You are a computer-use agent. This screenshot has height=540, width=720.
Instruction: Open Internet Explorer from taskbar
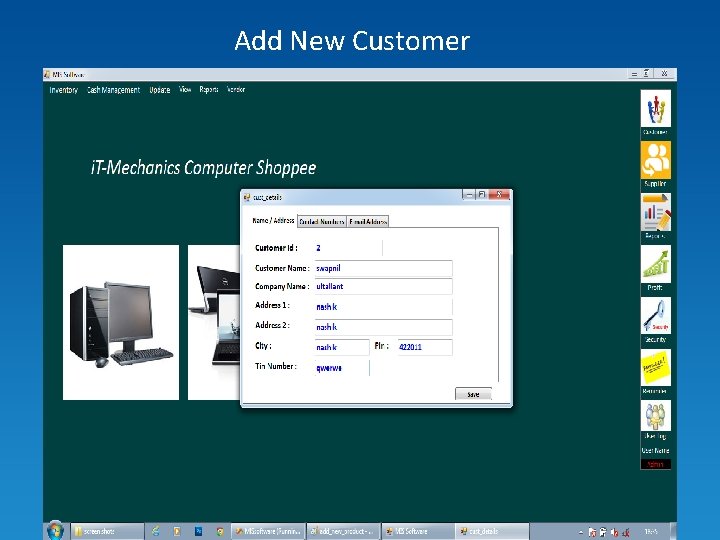(x=156, y=531)
